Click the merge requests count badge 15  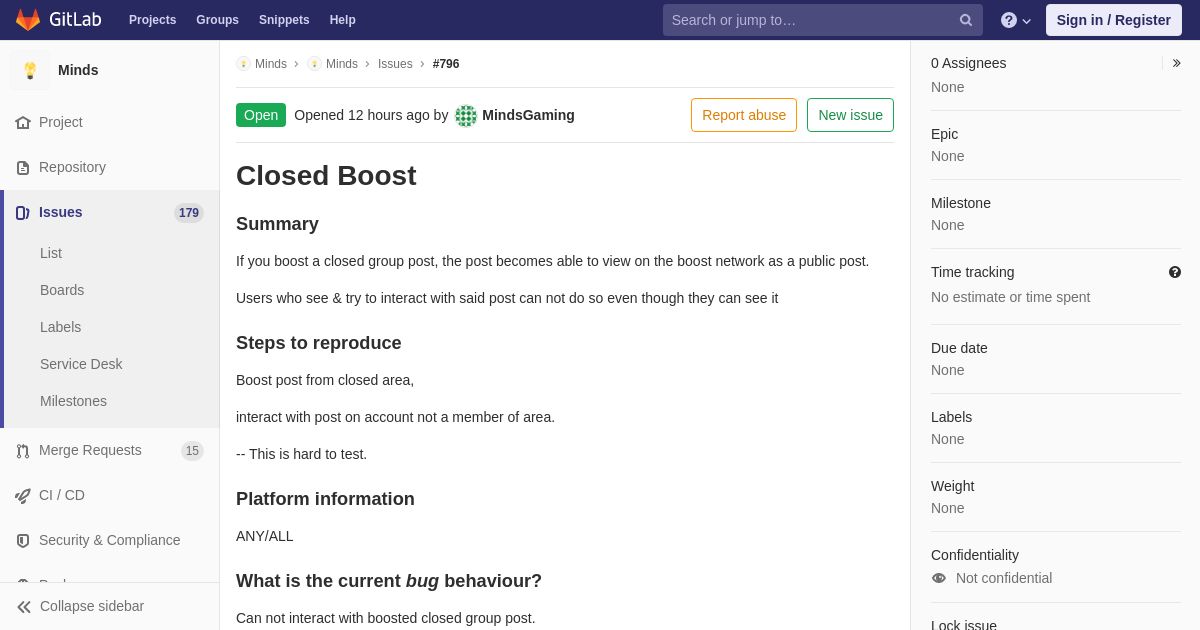point(192,451)
